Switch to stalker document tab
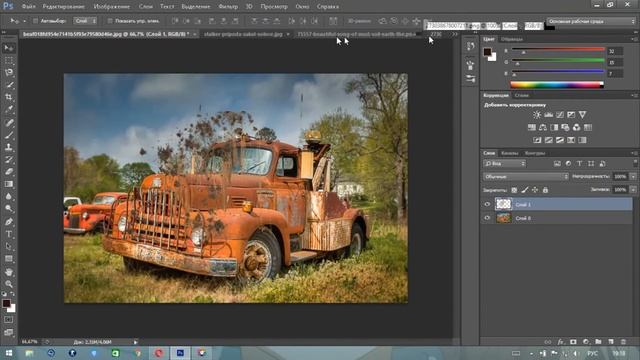Viewport: 640px width, 360px height. coord(243,34)
